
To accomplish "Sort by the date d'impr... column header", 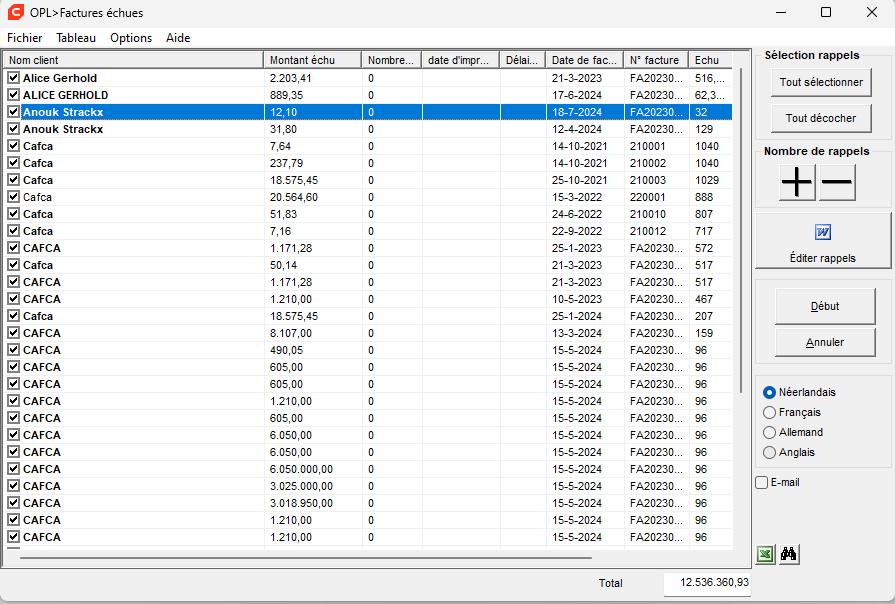I will pos(461,60).
